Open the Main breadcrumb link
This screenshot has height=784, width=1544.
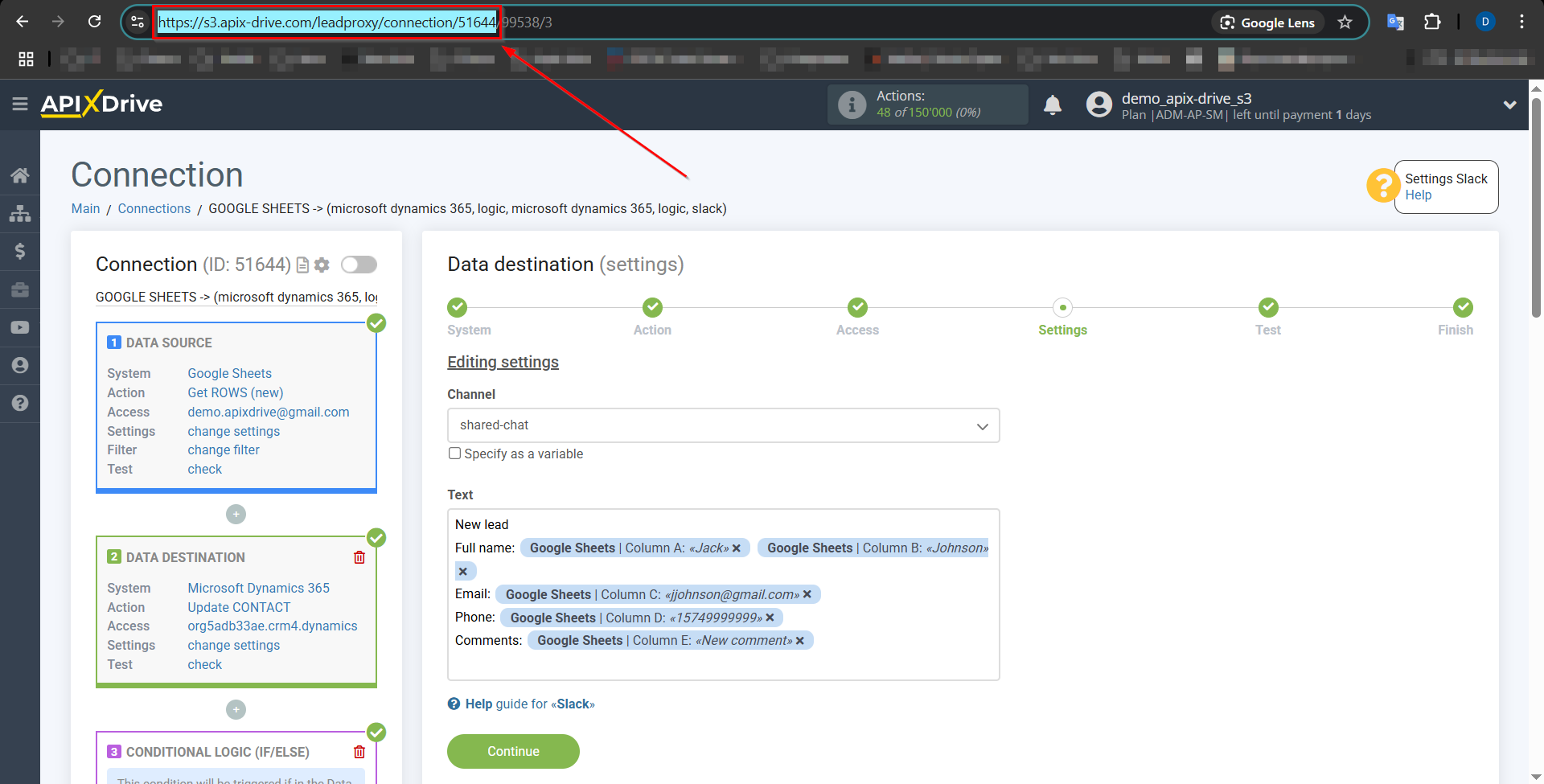point(85,208)
